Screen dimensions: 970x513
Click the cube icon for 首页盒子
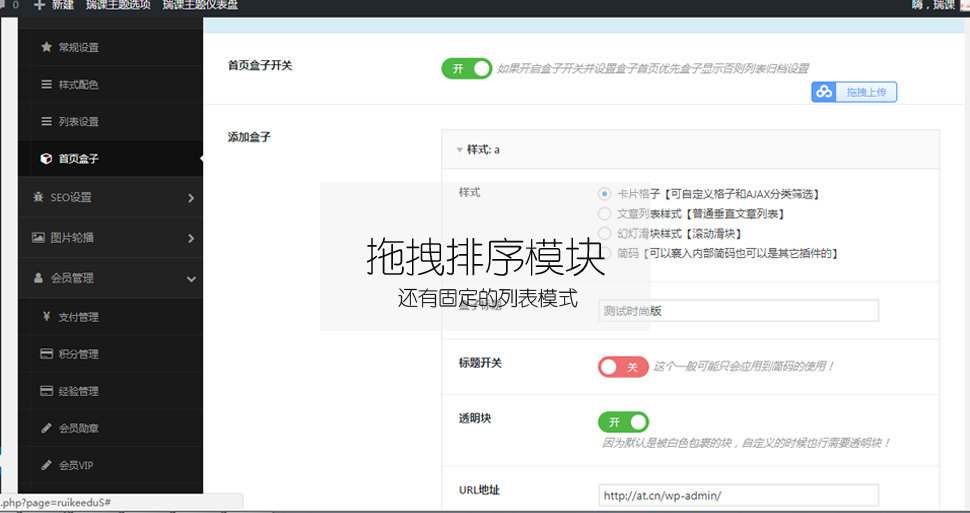(46, 158)
